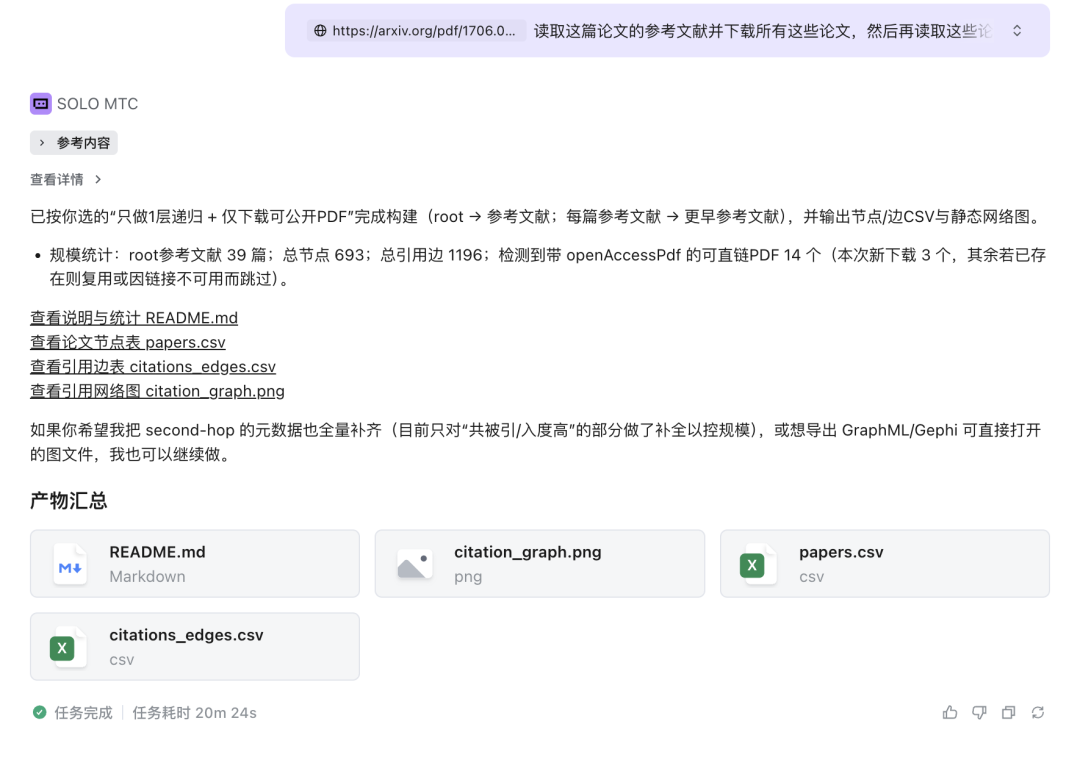
Task: Click the citations_edges.csv spreadsheet file icon
Action: click(x=62, y=647)
